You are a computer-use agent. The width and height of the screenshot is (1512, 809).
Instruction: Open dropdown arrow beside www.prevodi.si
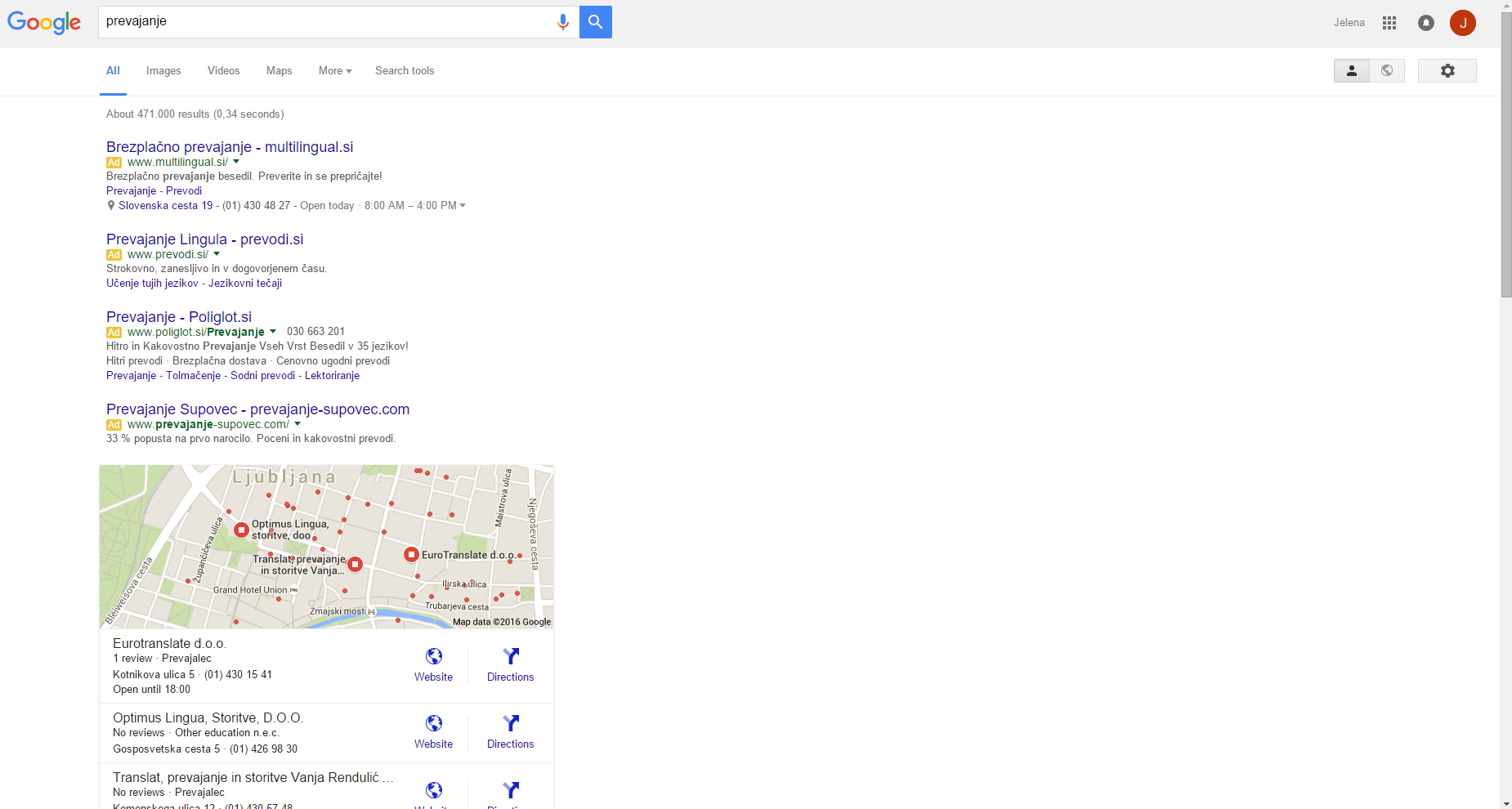pos(217,254)
